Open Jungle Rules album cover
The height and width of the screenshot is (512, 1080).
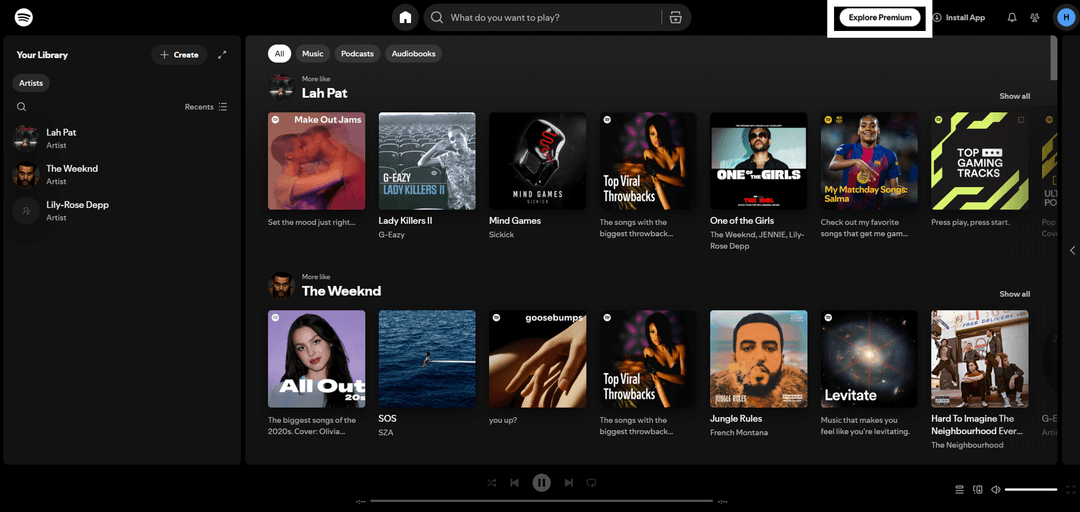[x=758, y=359]
